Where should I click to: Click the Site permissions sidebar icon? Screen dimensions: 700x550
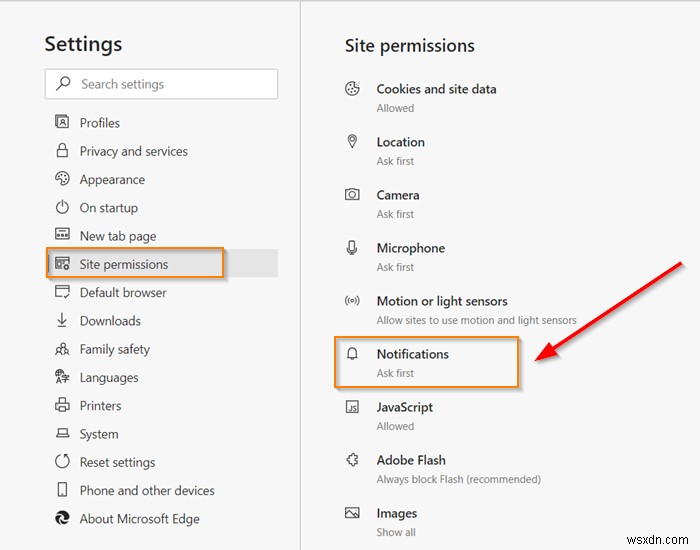point(62,263)
